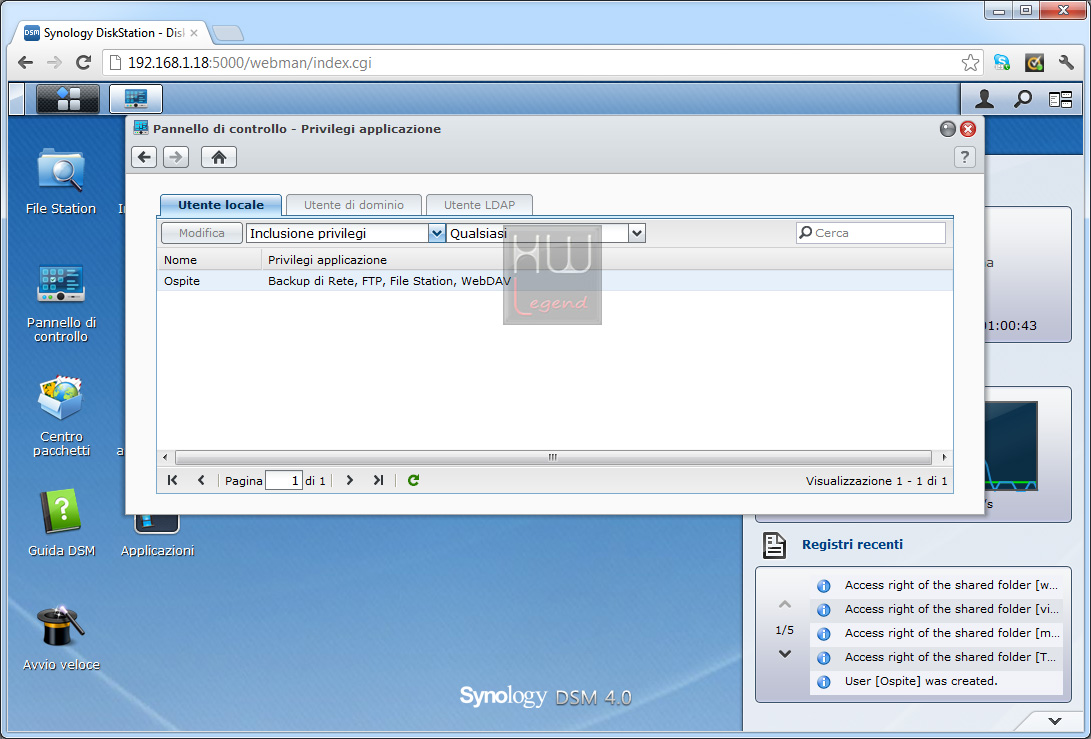Toggle the widgets panel icon
Image resolution: width=1091 pixels, height=739 pixels.
(x=1060, y=100)
